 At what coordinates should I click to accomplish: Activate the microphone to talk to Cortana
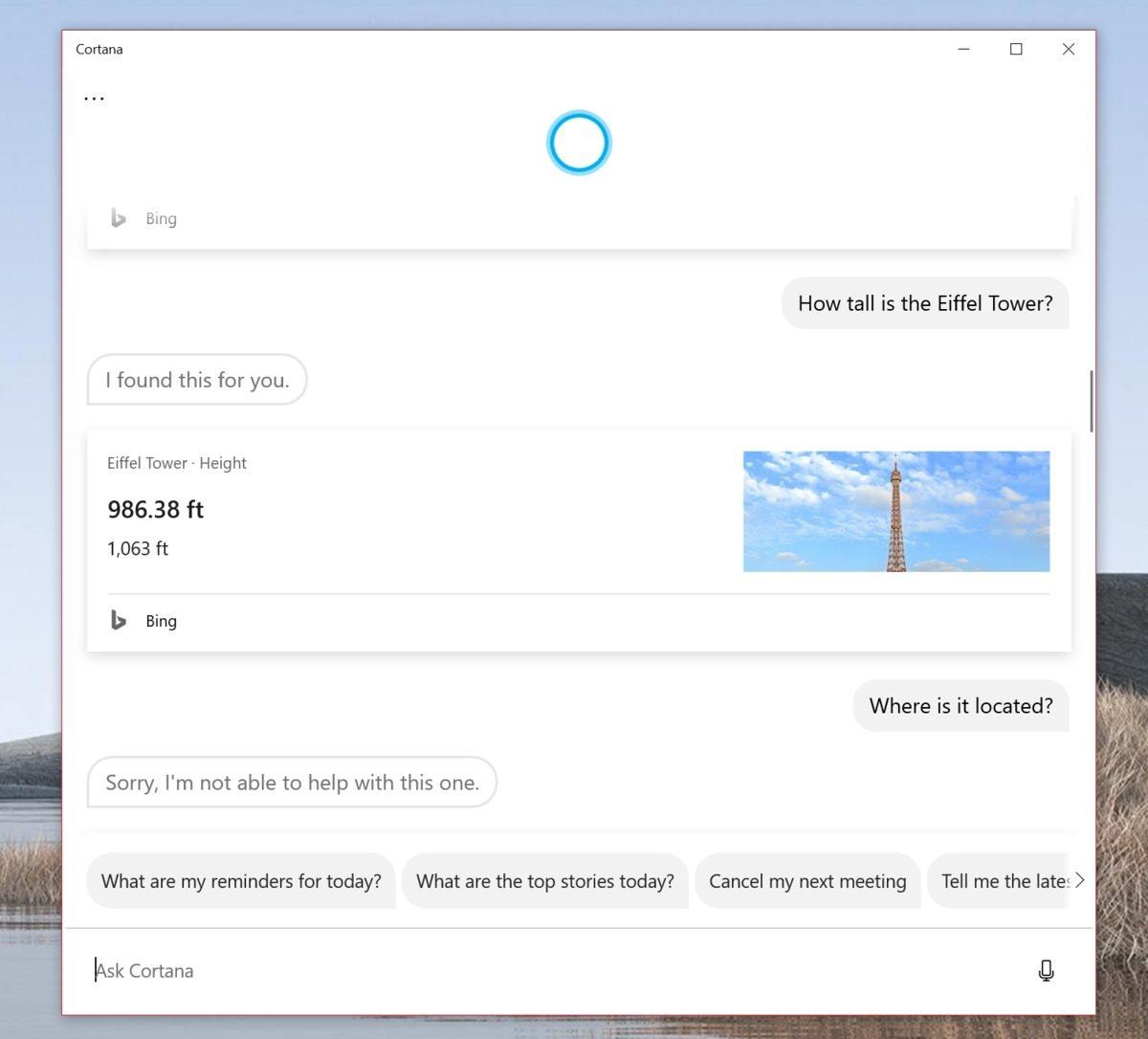(x=1046, y=970)
